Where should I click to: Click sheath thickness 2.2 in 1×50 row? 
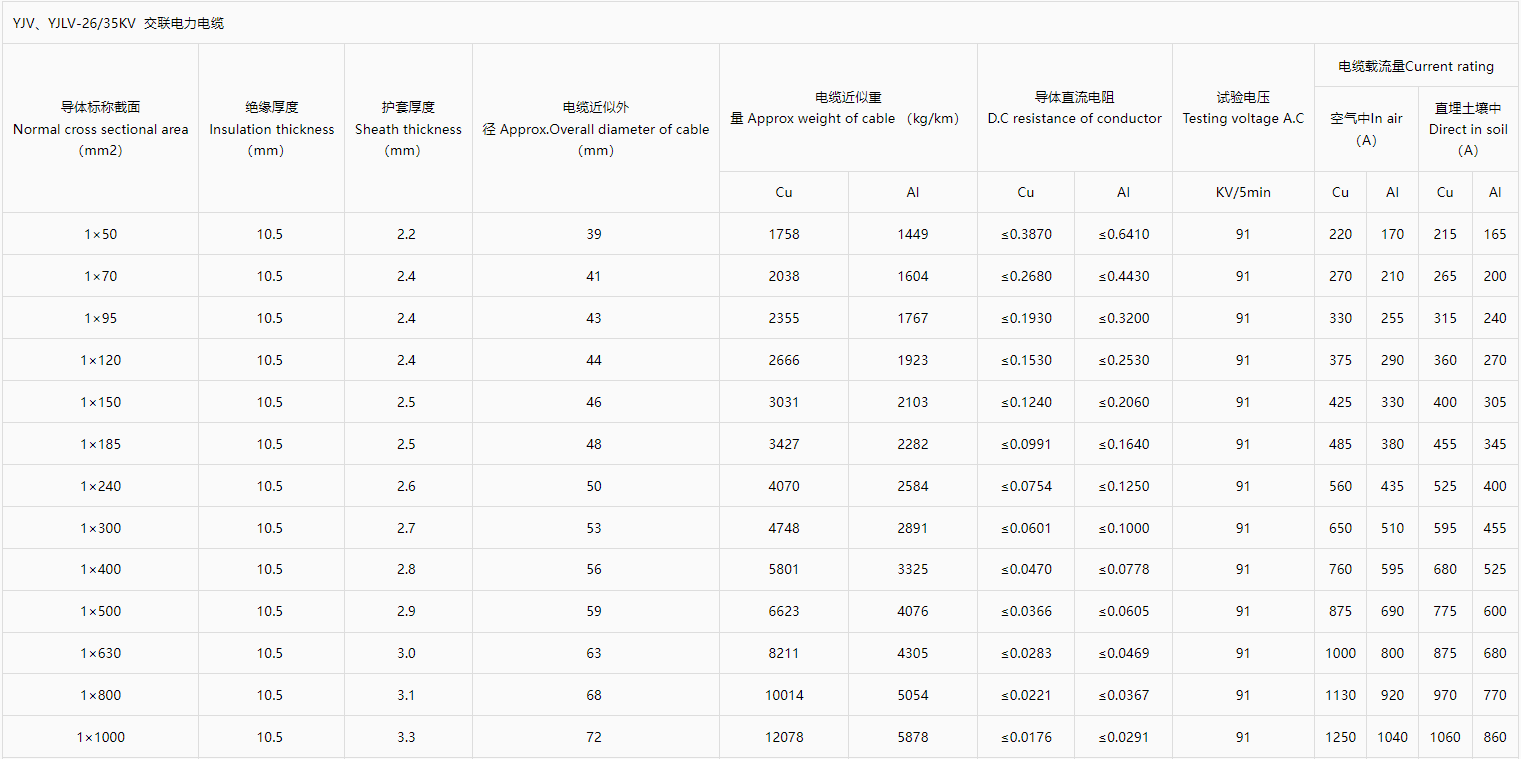pyautogui.click(x=406, y=234)
